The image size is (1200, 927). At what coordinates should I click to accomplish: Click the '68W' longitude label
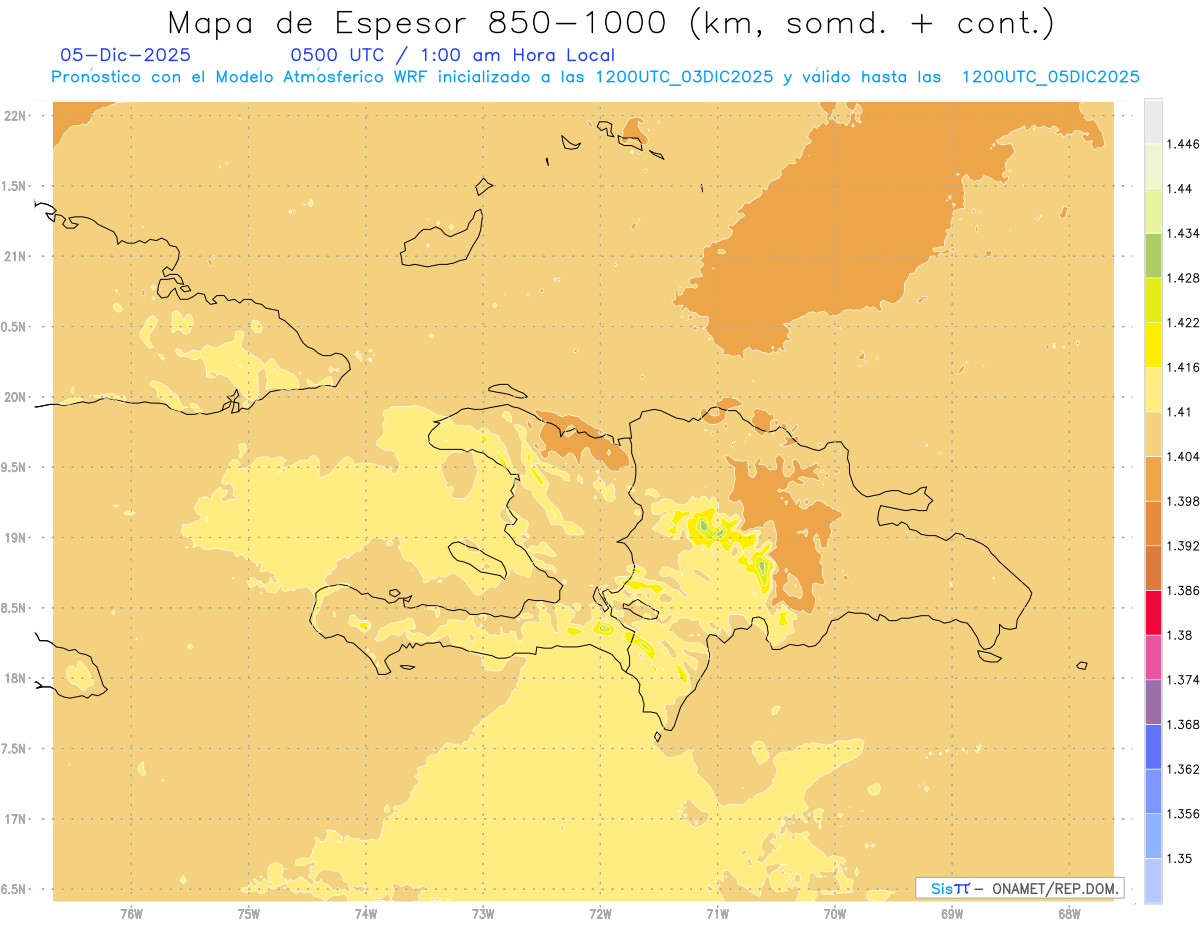pos(1069,913)
